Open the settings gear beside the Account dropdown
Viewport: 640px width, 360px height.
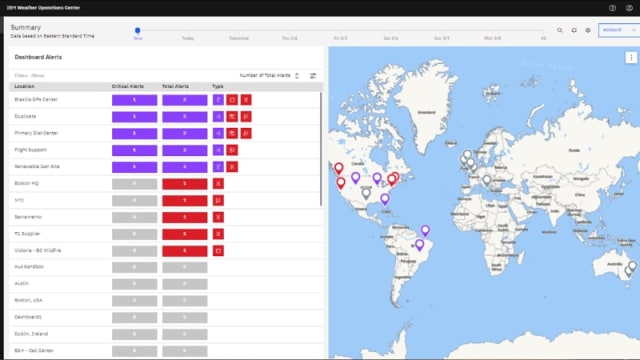pos(588,30)
